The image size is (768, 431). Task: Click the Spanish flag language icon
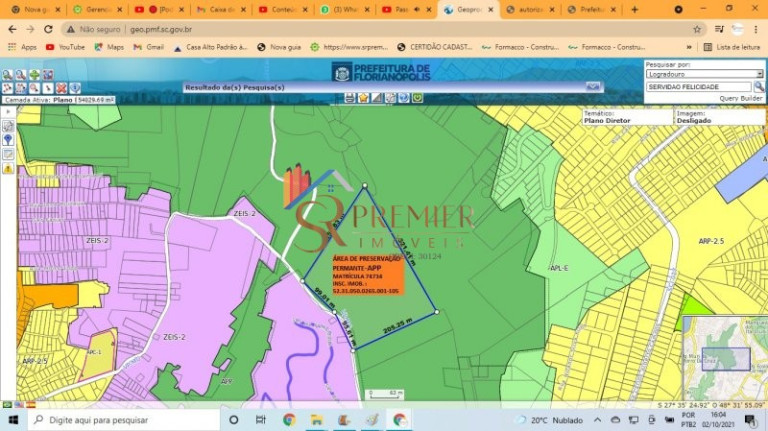(31, 405)
